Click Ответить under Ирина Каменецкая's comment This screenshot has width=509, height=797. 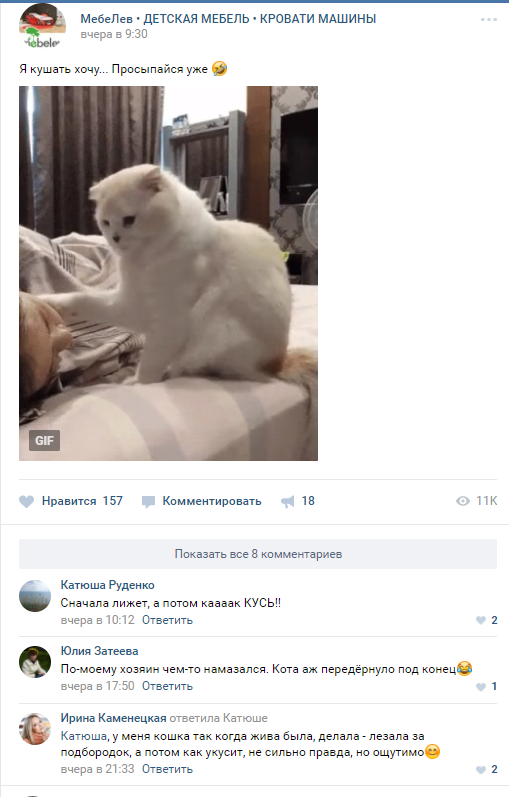(167, 769)
